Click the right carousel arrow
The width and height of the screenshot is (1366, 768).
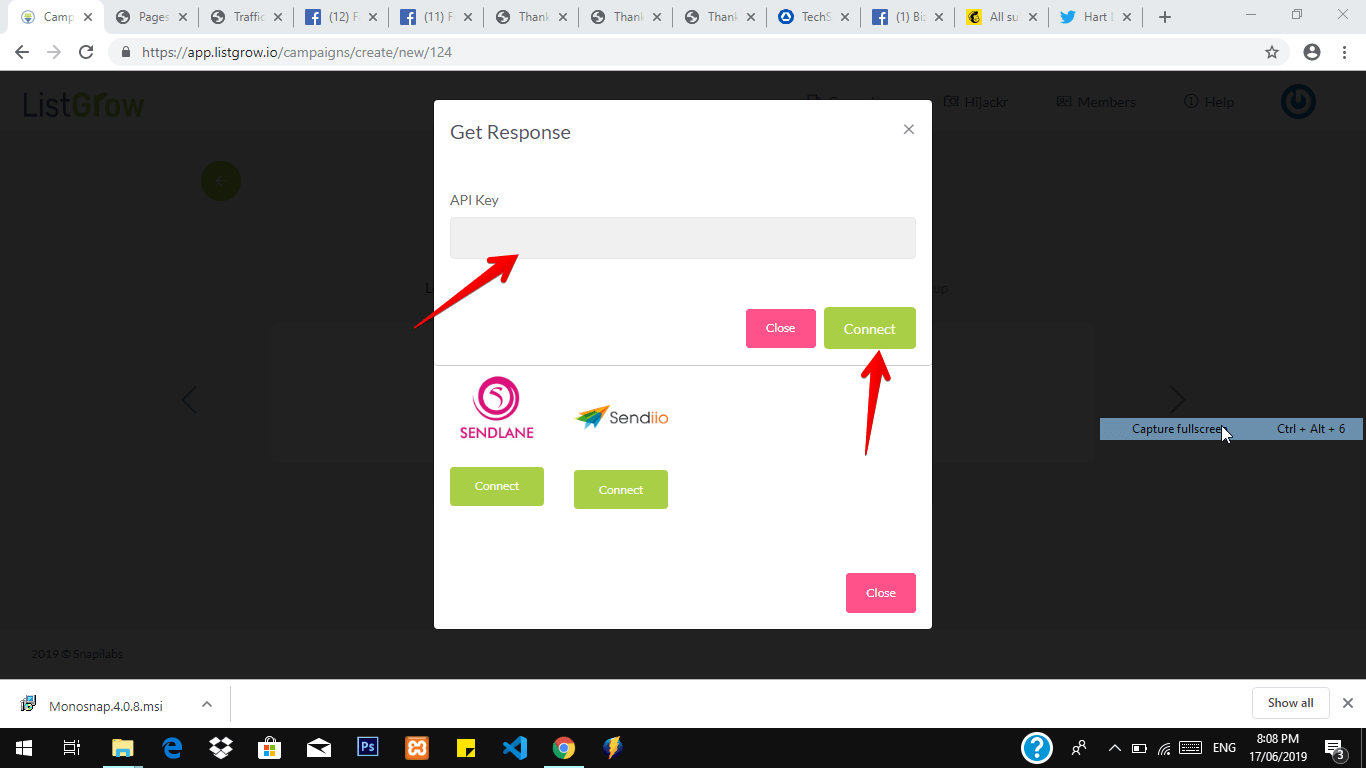(1177, 400)
